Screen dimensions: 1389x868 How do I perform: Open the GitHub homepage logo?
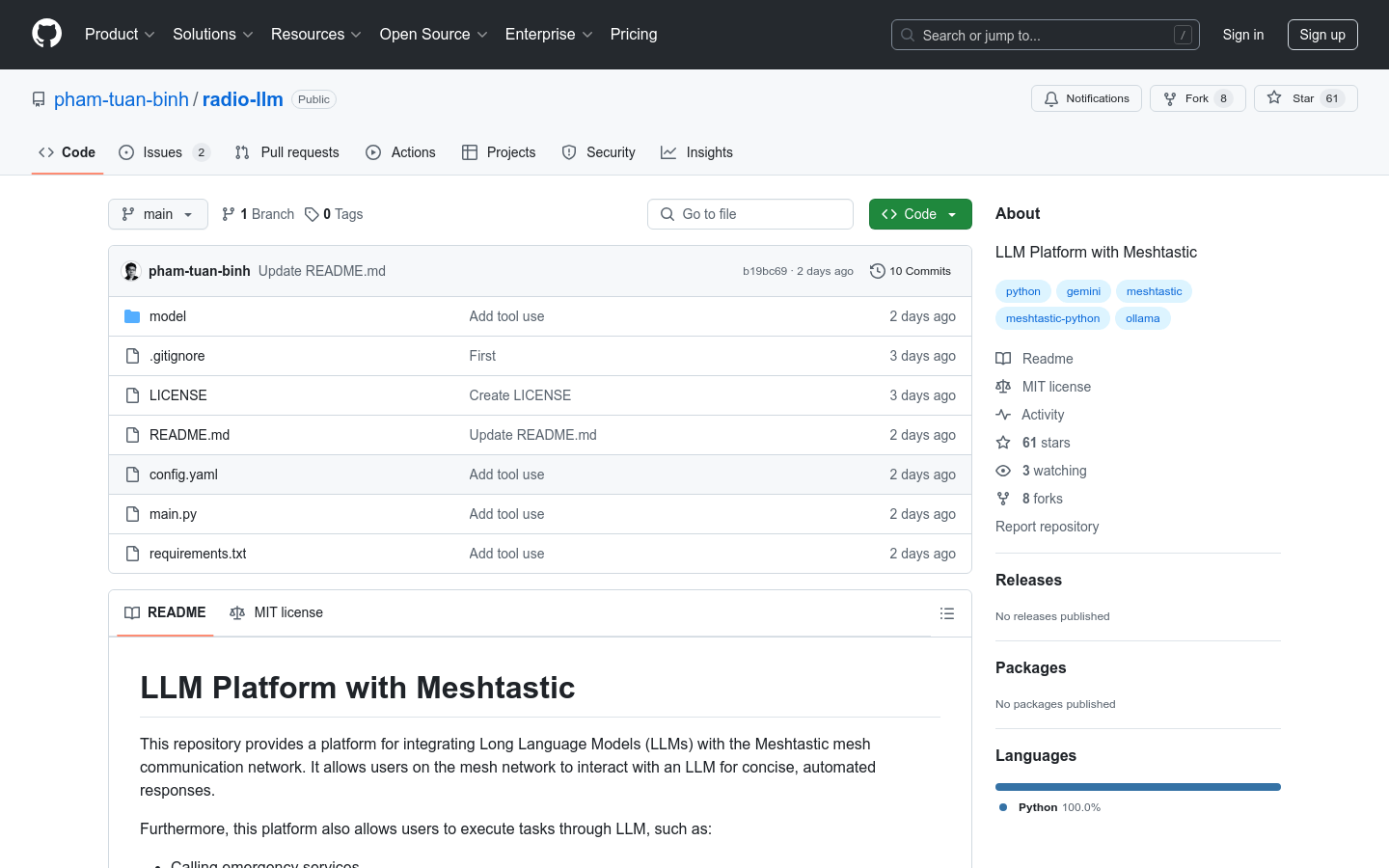tap(46, 34)
